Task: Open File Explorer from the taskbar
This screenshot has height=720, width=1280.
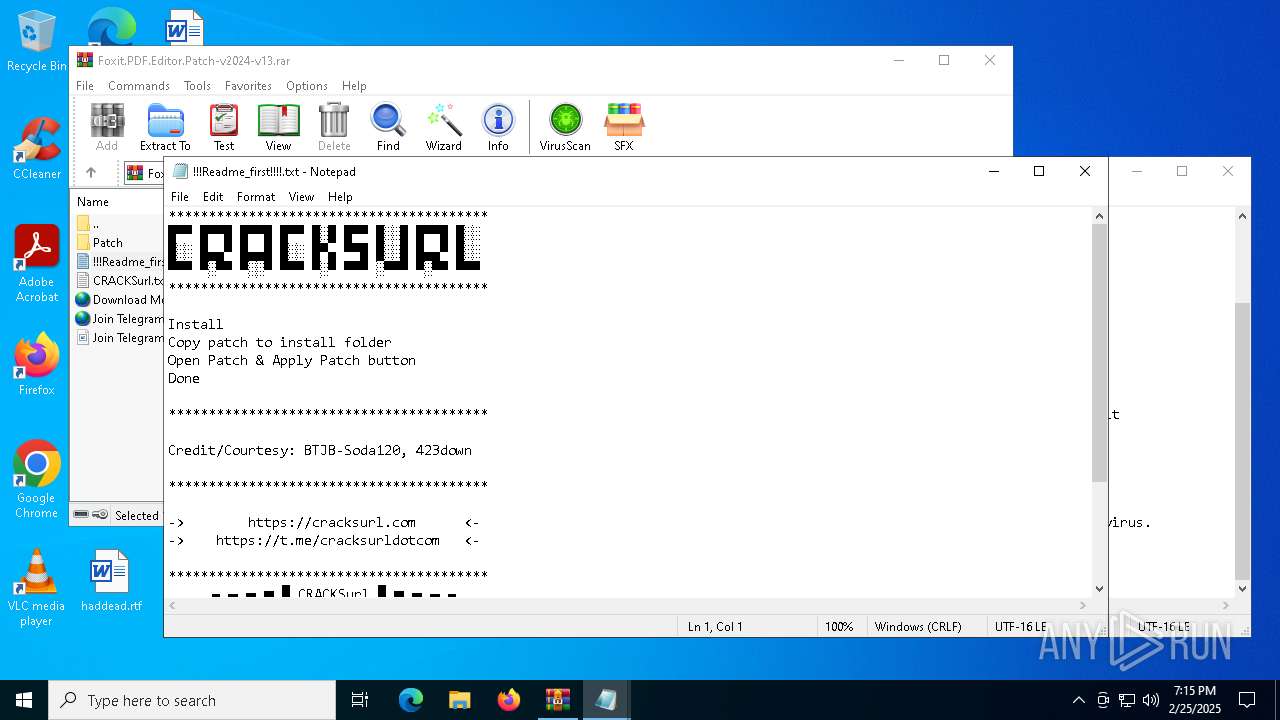Action: (x=460, y=700)
